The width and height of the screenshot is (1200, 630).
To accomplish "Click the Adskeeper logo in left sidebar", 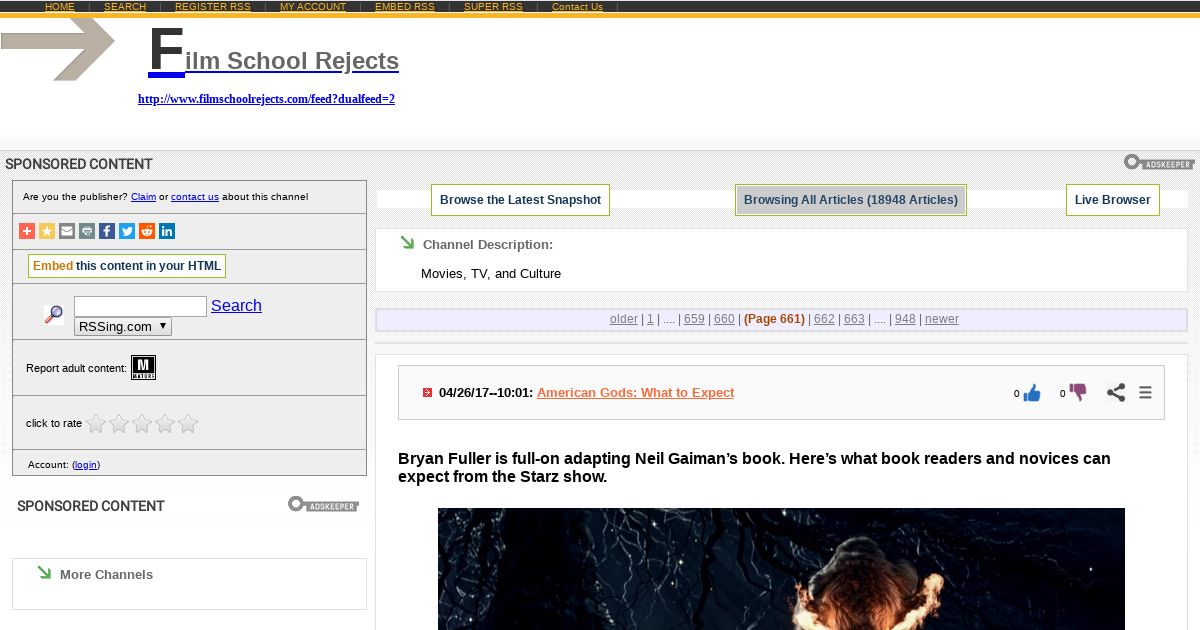I will click(323, 504).
